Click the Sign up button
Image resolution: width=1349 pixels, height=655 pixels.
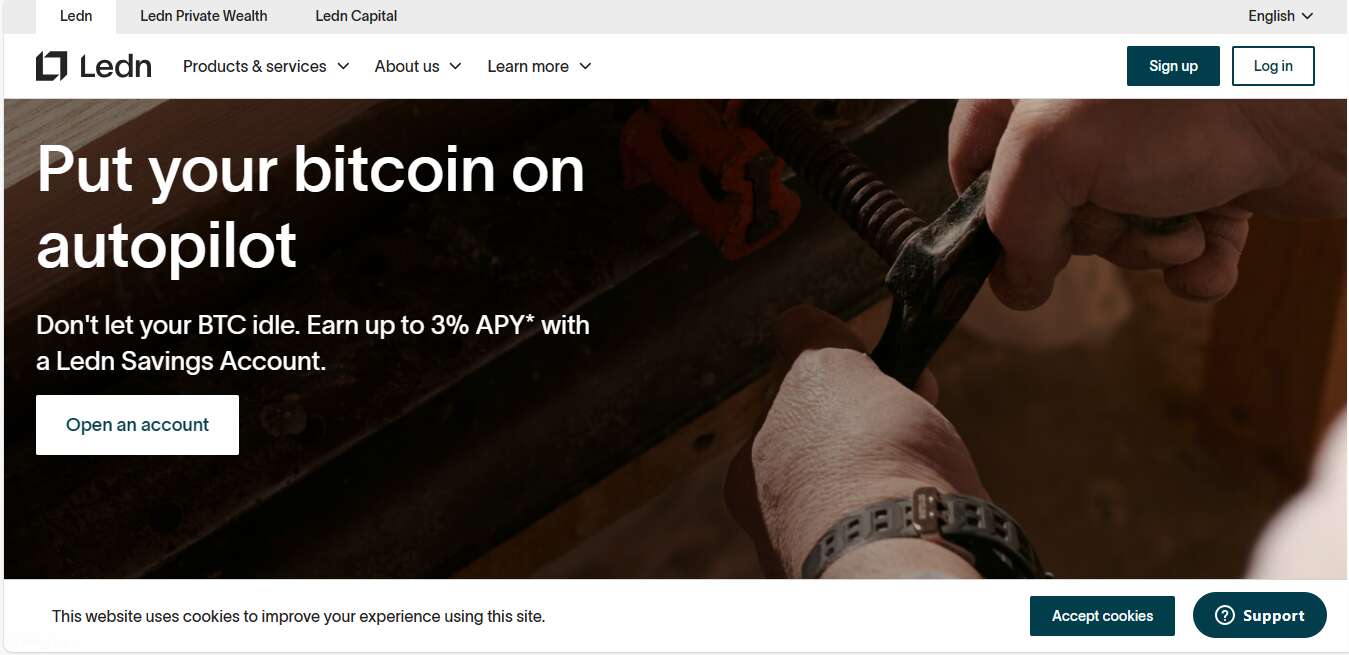1173,66
